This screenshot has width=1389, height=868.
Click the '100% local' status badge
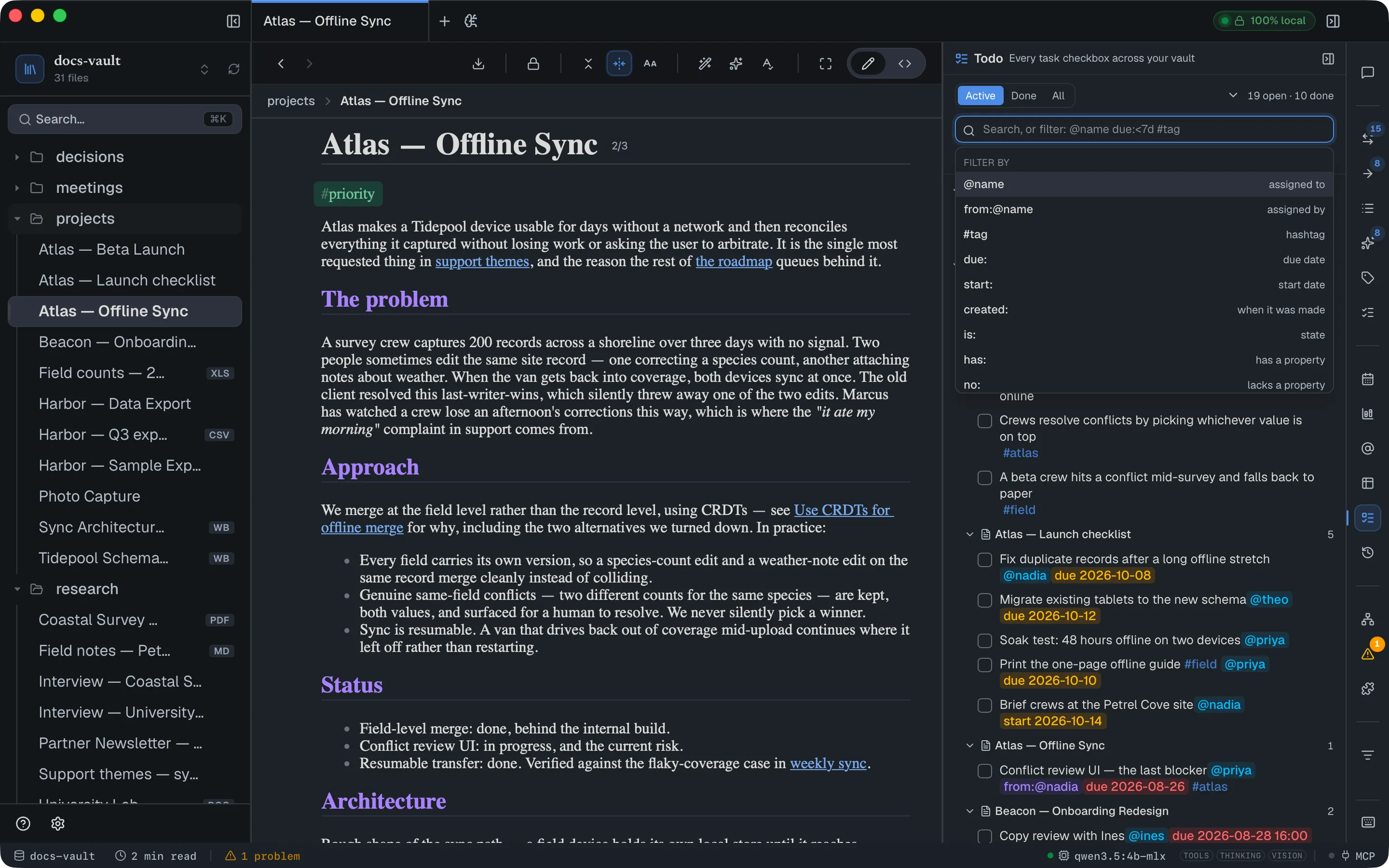[1265, 21]
